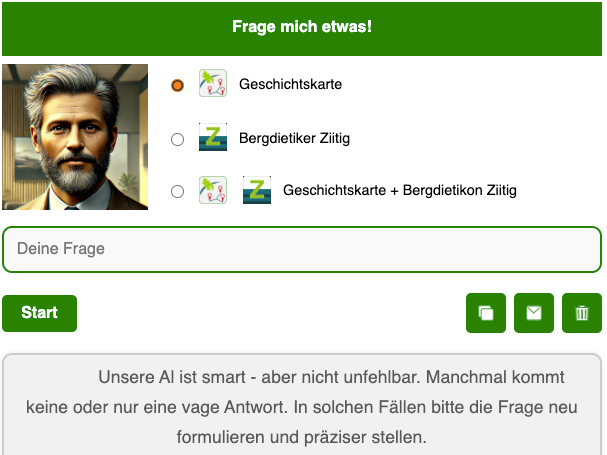Select the Geschichtskarte radio button
The width and height of the screenshot is (607, 455).
point(178,85)
